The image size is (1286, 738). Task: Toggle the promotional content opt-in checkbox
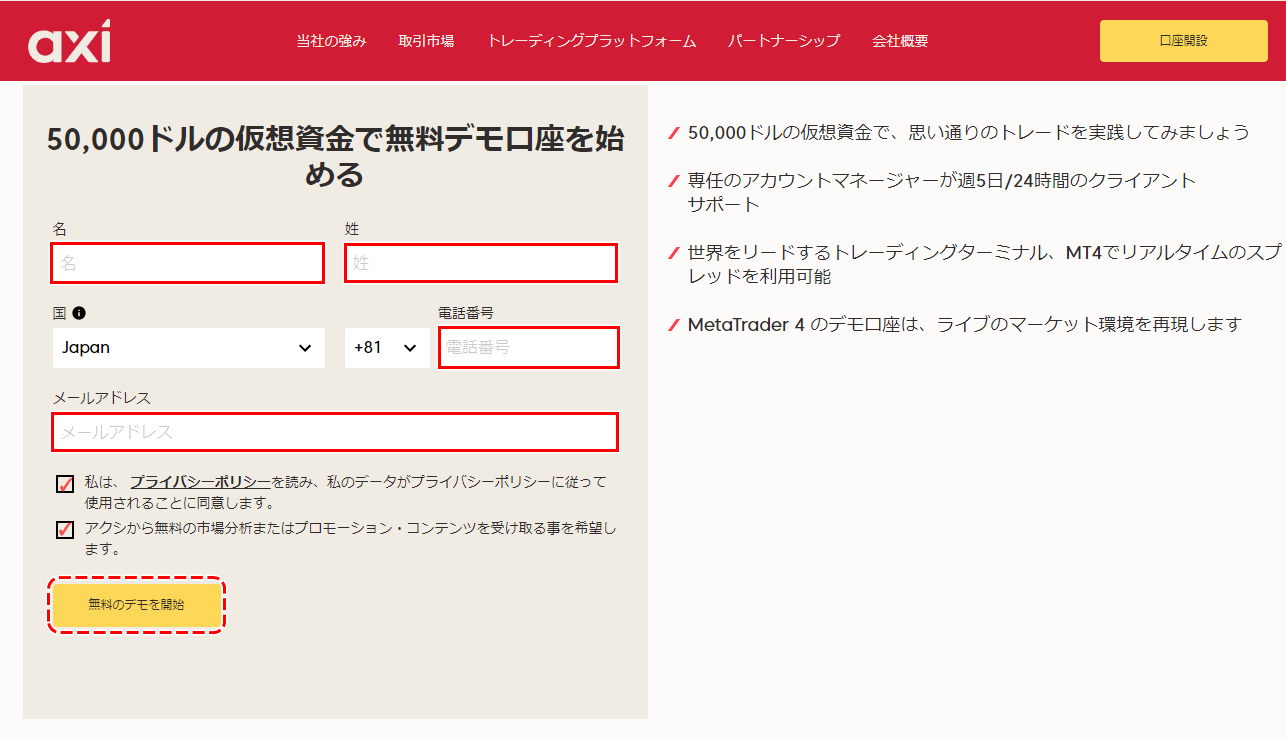pos(65,530)
